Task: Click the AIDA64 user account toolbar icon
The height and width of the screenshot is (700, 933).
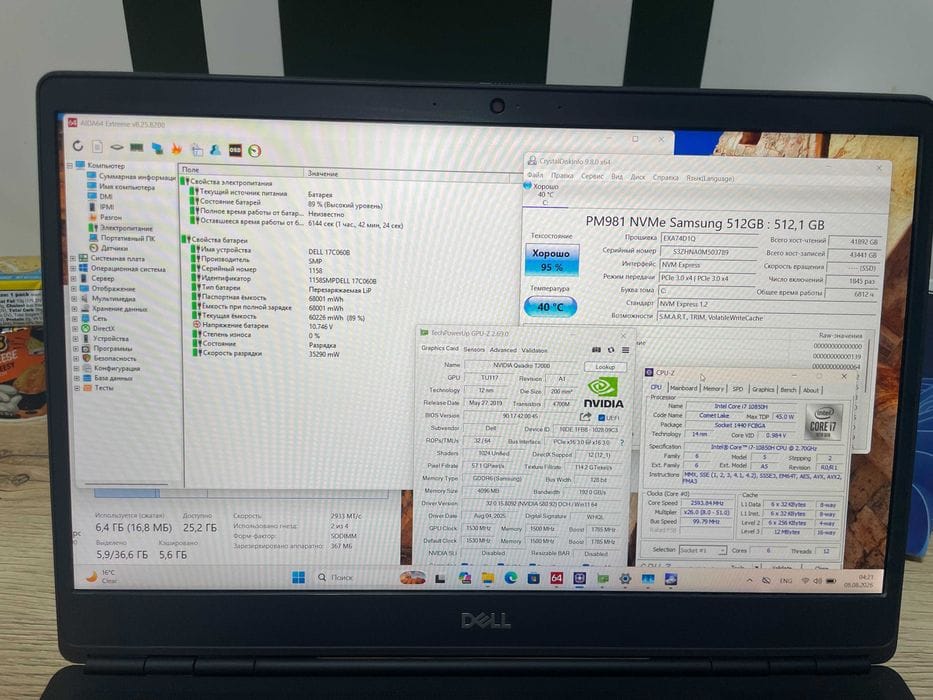Action: [215, 150]
